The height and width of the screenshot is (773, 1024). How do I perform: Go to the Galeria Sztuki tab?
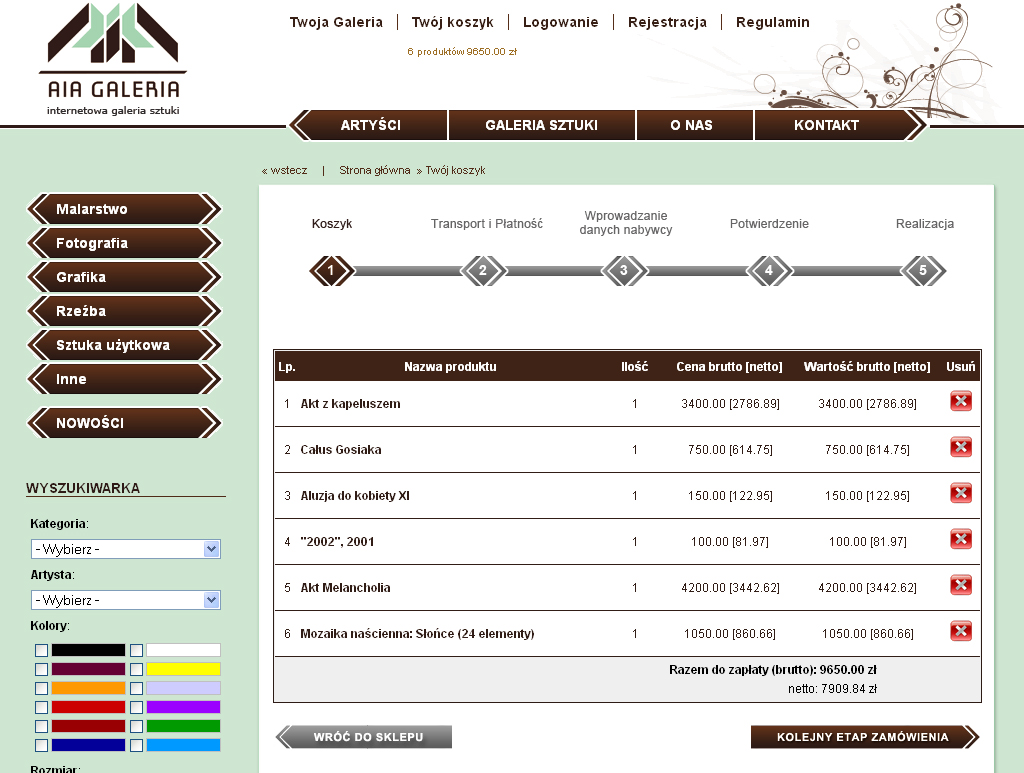pyautogui.click(x=541, y=125)
